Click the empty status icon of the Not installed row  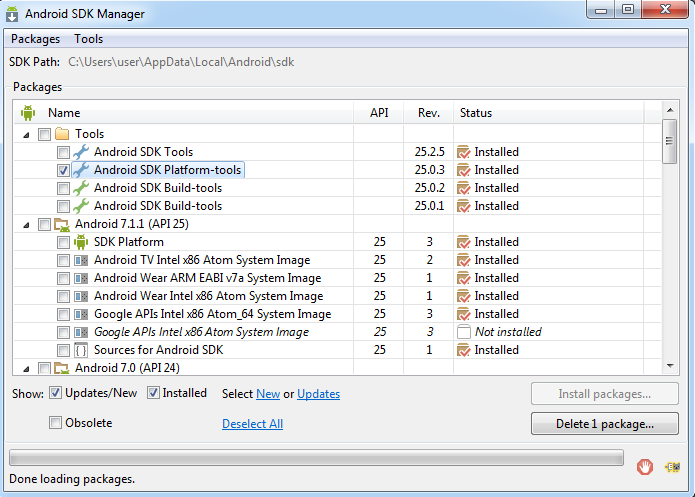464,332
